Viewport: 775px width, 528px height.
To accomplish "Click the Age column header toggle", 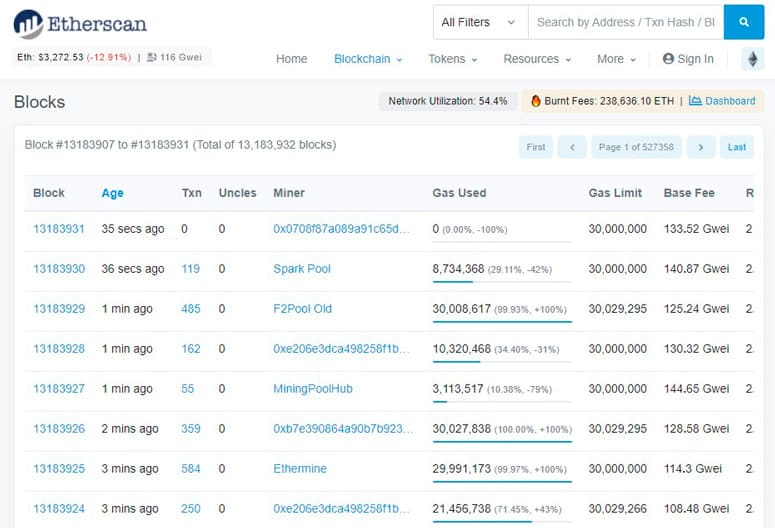I will tap(113, 193).
